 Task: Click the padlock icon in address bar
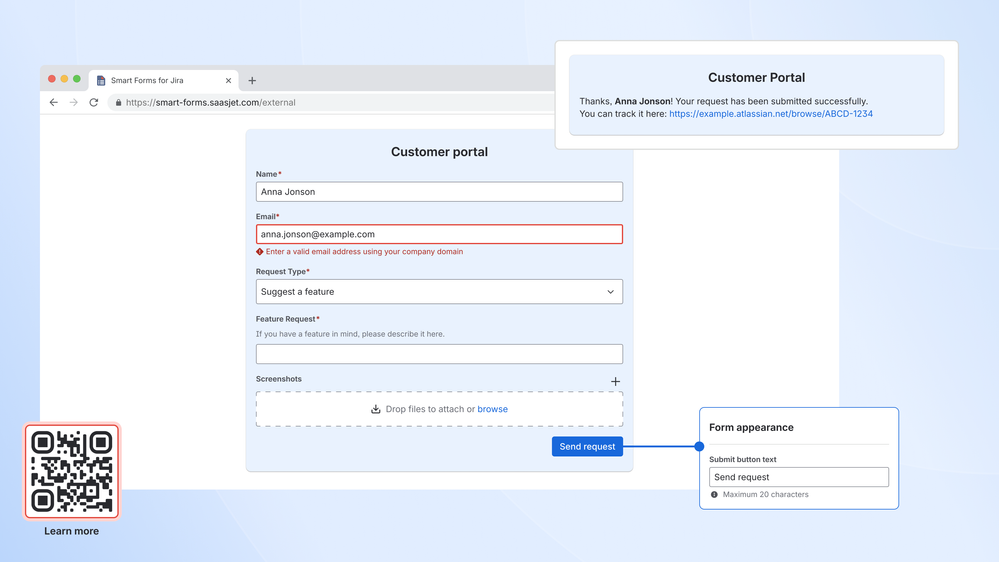pyautogui.click(x=119, y=103)
